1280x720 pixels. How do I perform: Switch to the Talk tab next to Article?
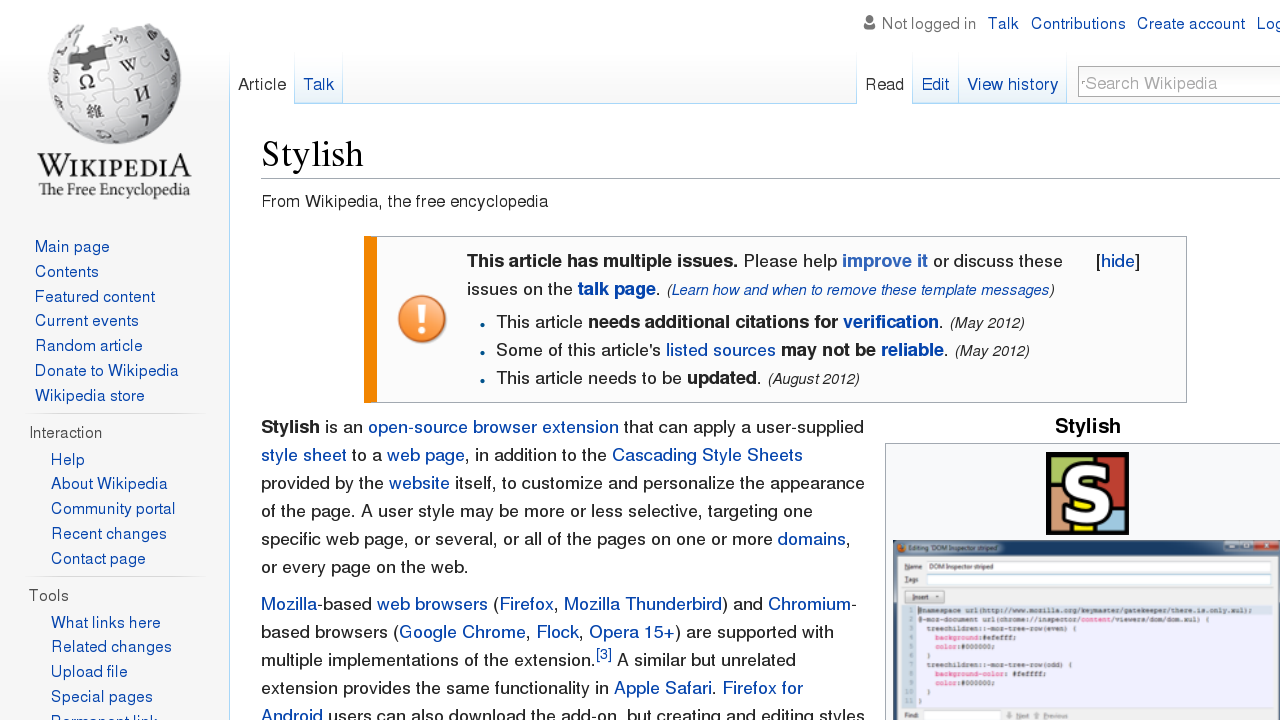(x=318, y=84)
